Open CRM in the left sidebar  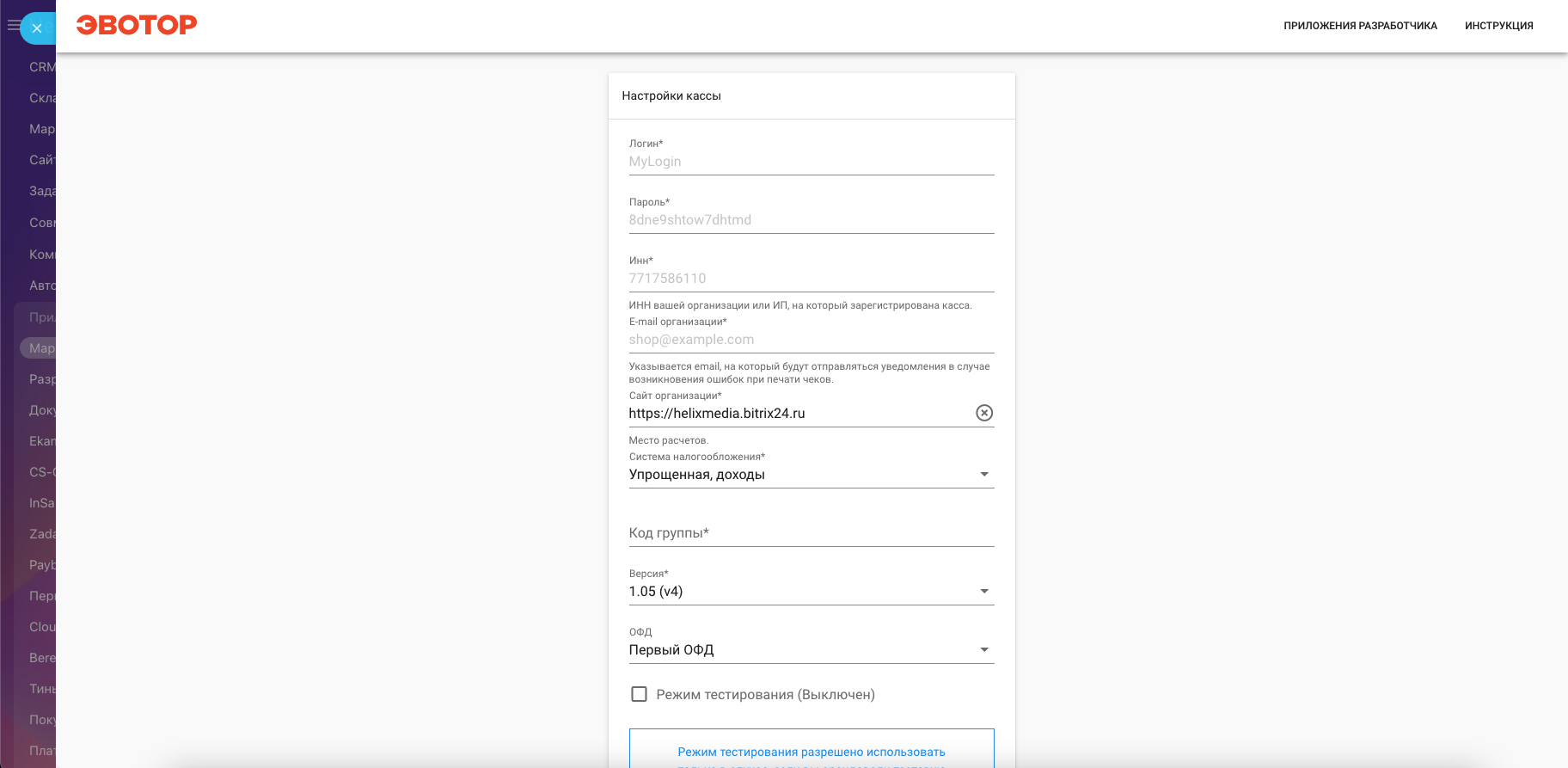41,67
